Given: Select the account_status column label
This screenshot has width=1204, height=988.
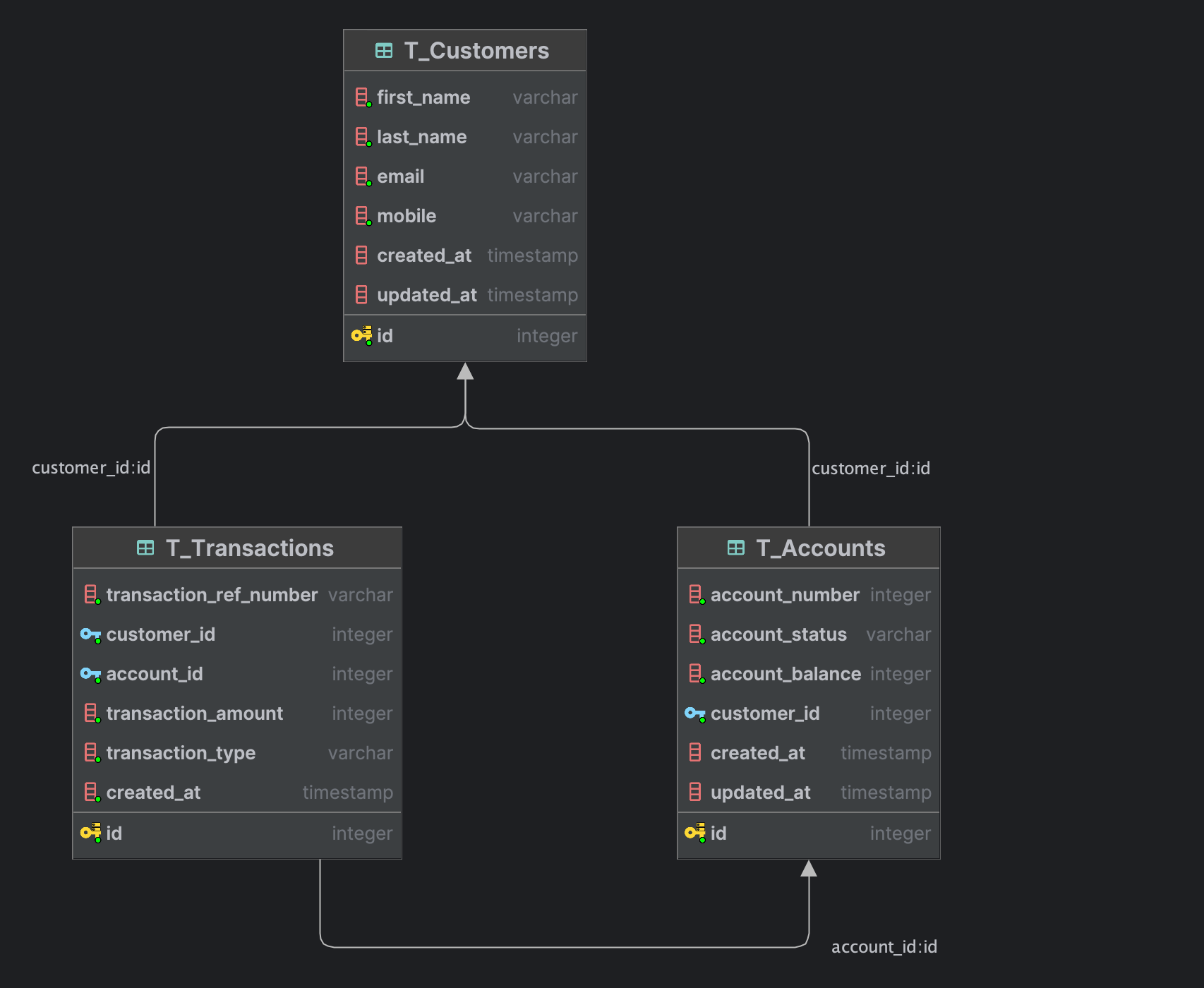Looking at the screenshot, I should coord(779,634).
